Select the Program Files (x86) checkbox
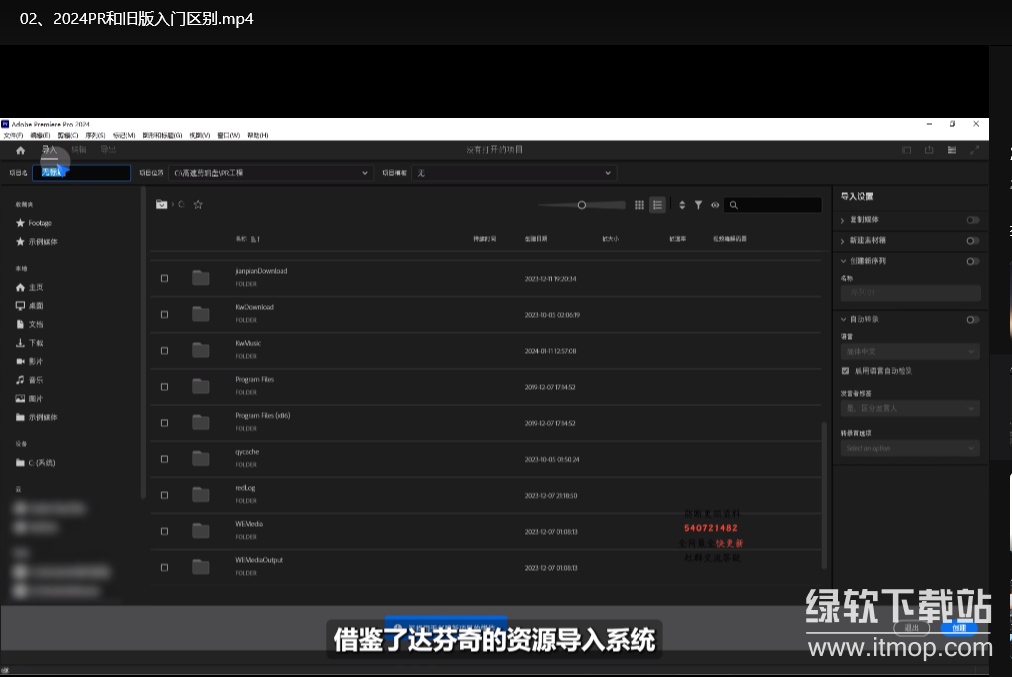 click(165, 423)
